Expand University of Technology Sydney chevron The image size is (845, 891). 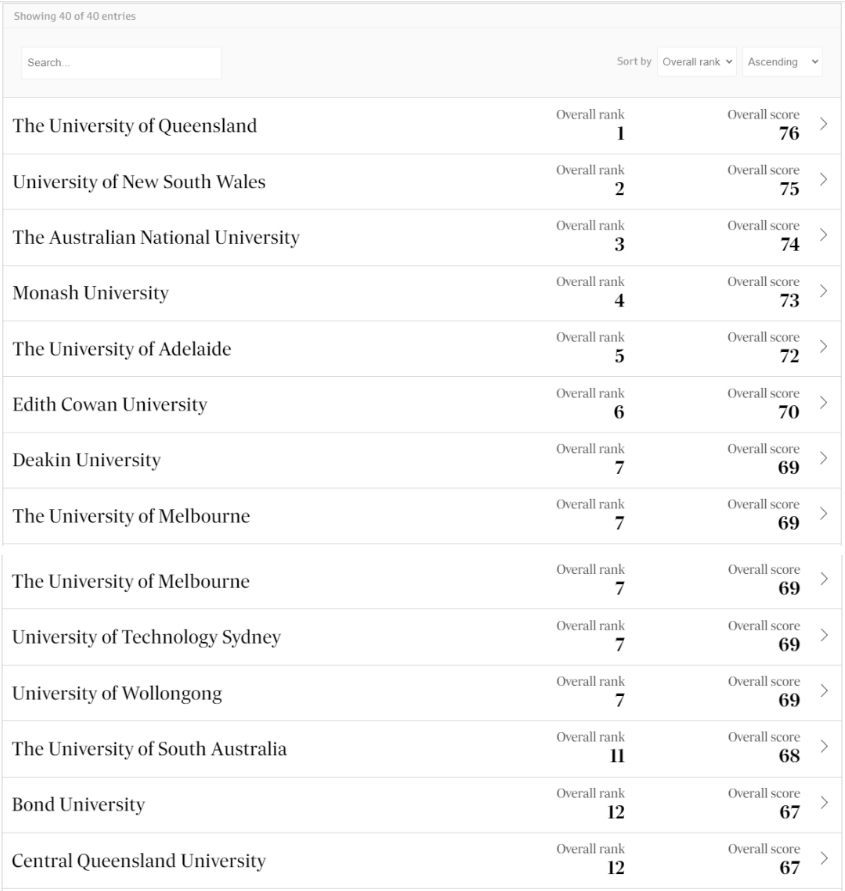823,635
